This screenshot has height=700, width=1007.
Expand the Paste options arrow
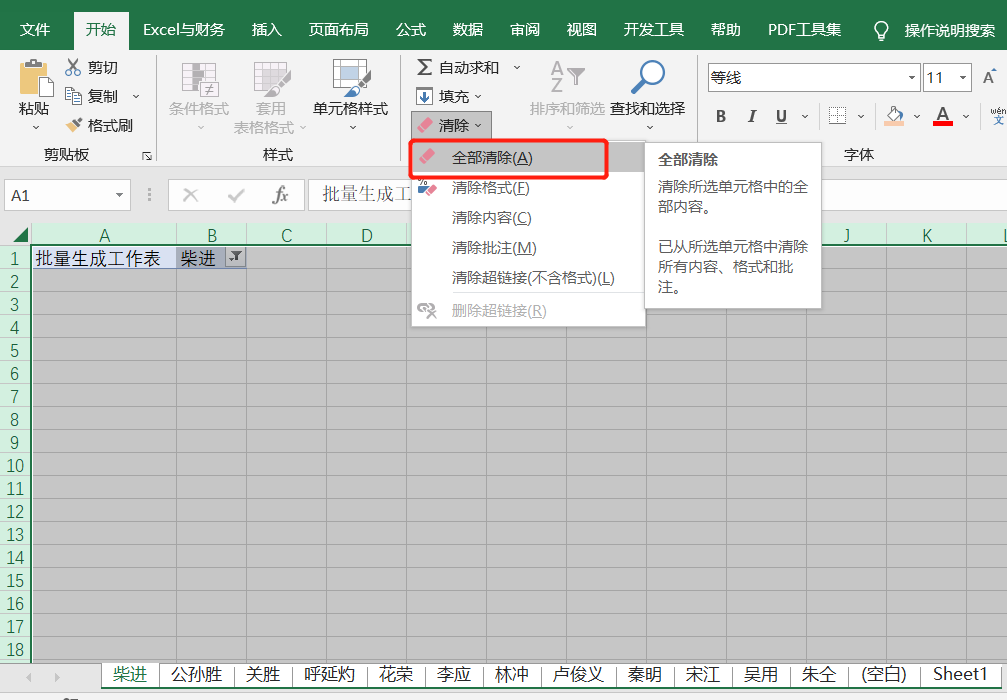tap(36, 127)
